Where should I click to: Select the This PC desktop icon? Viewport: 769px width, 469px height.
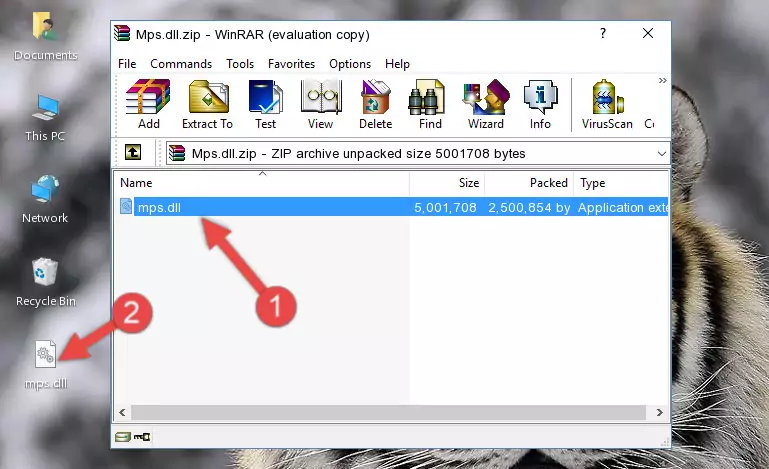point(45,118)
